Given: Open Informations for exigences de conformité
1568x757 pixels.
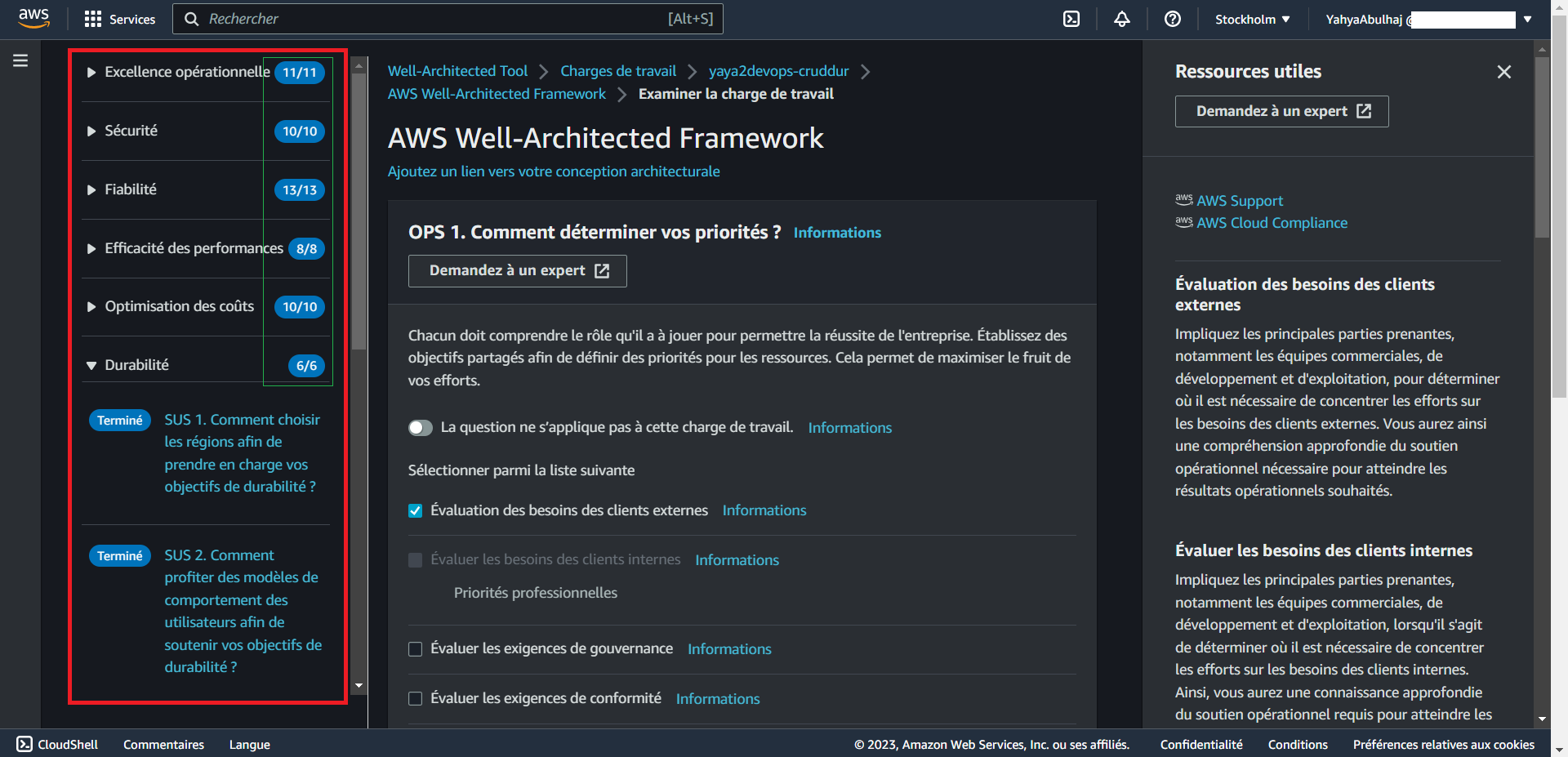Looking at the screenshot, I should pos(718,699).
